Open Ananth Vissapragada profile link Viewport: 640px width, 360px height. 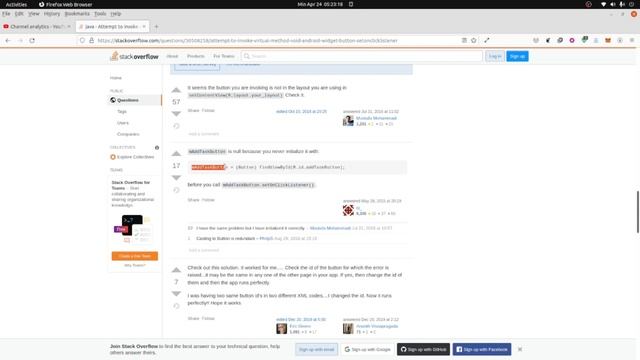pos(377,326)
